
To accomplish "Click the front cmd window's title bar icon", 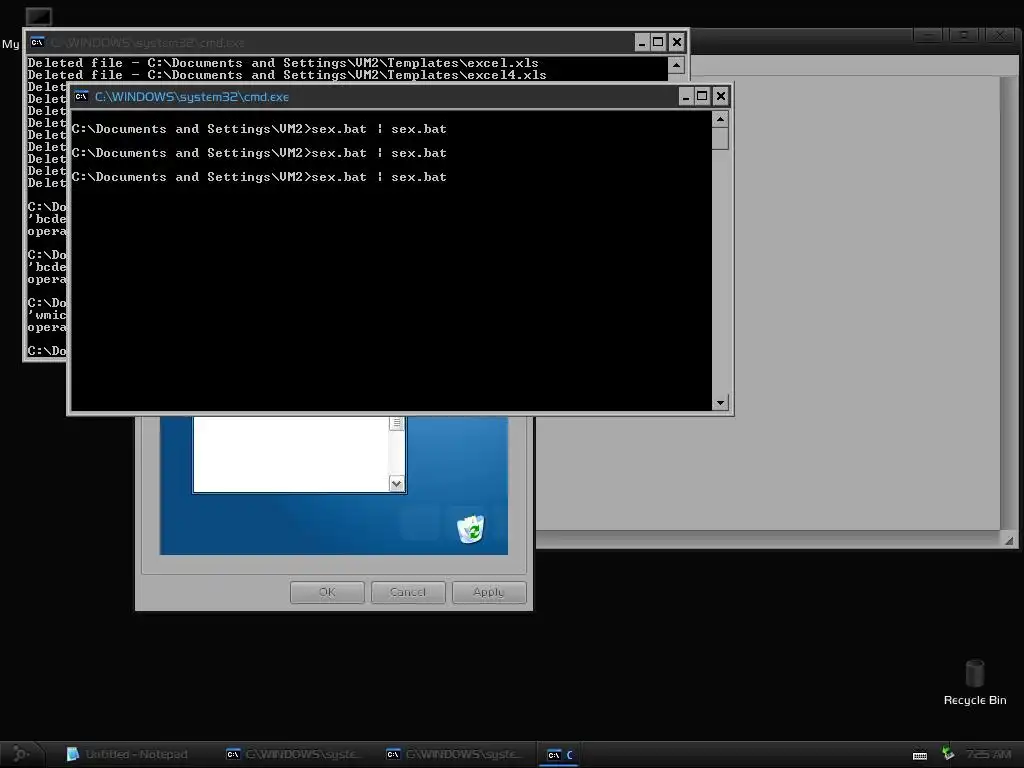I will (81, 97).
